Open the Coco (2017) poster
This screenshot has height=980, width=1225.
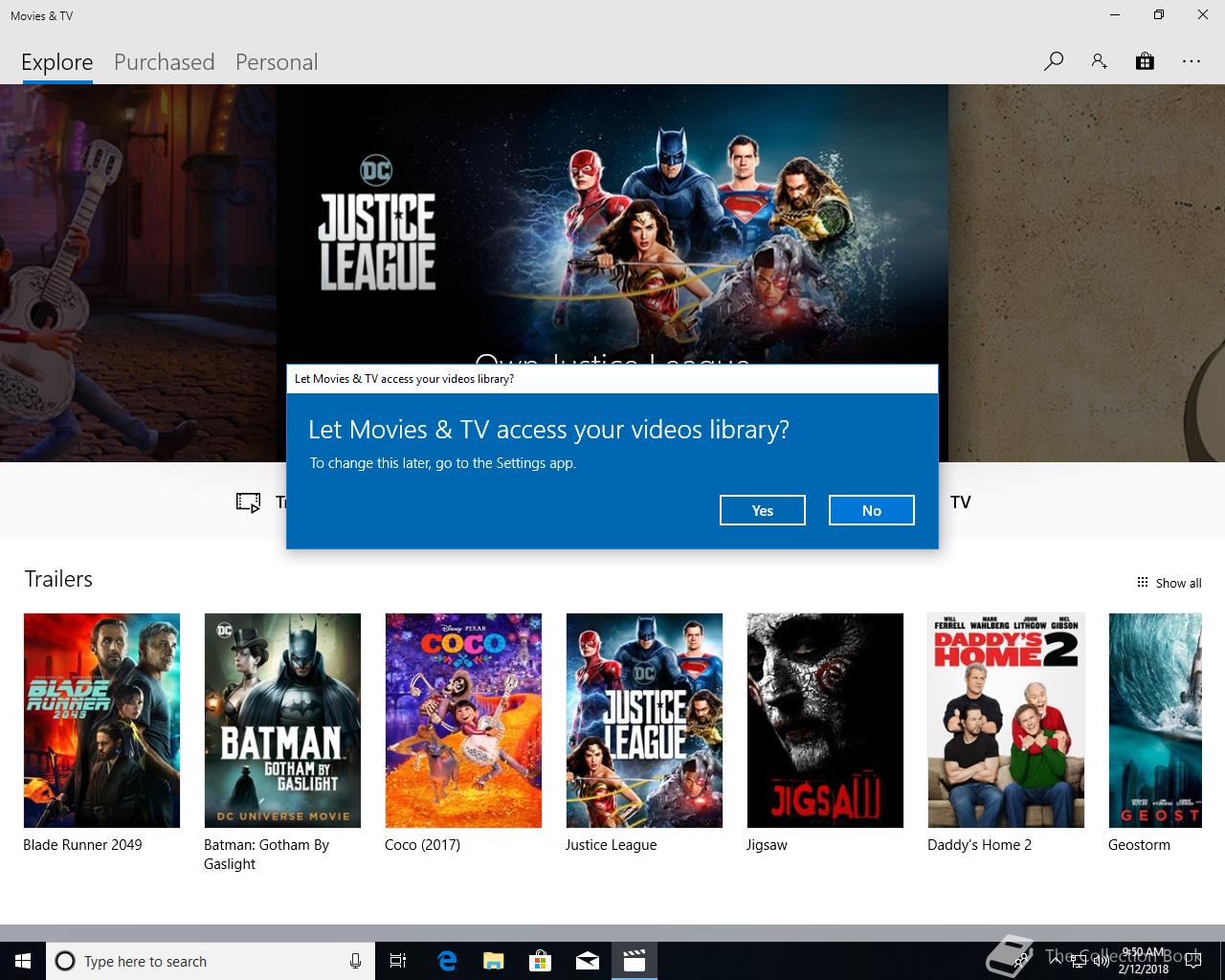click(x=463, y=721)
